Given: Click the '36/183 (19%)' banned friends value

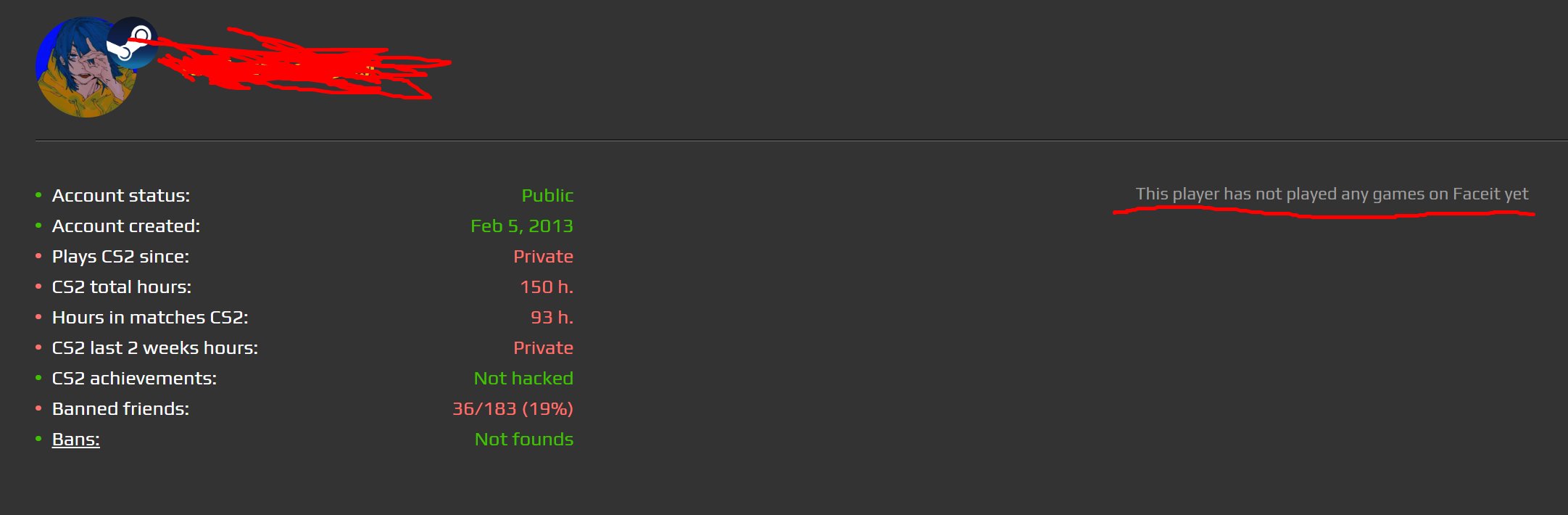Looking at the screenshot, I should 513,409.
